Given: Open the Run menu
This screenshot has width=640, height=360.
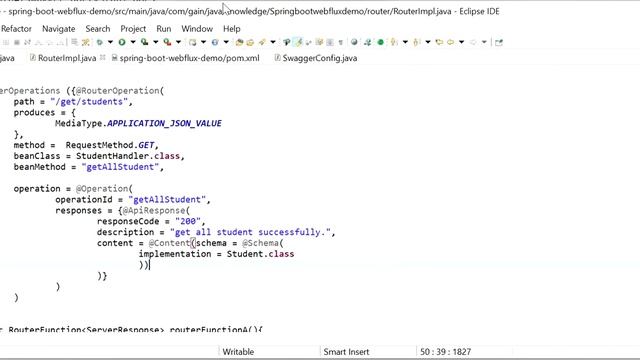Looking at the screenshot, I should click(164, 29).
